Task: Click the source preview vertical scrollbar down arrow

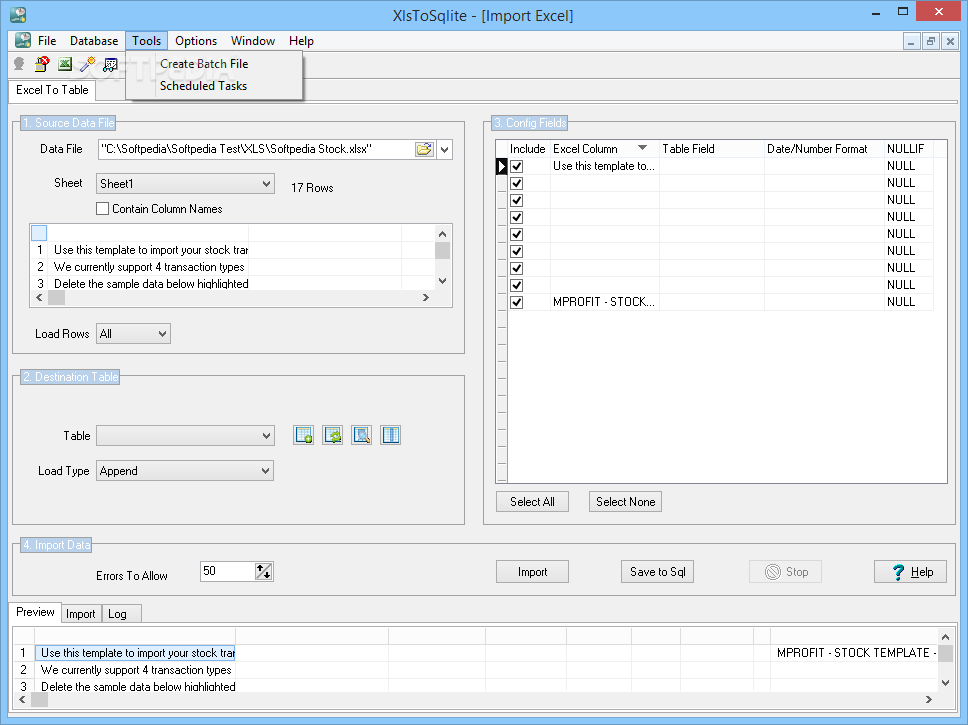Action: tap(442, 280)
